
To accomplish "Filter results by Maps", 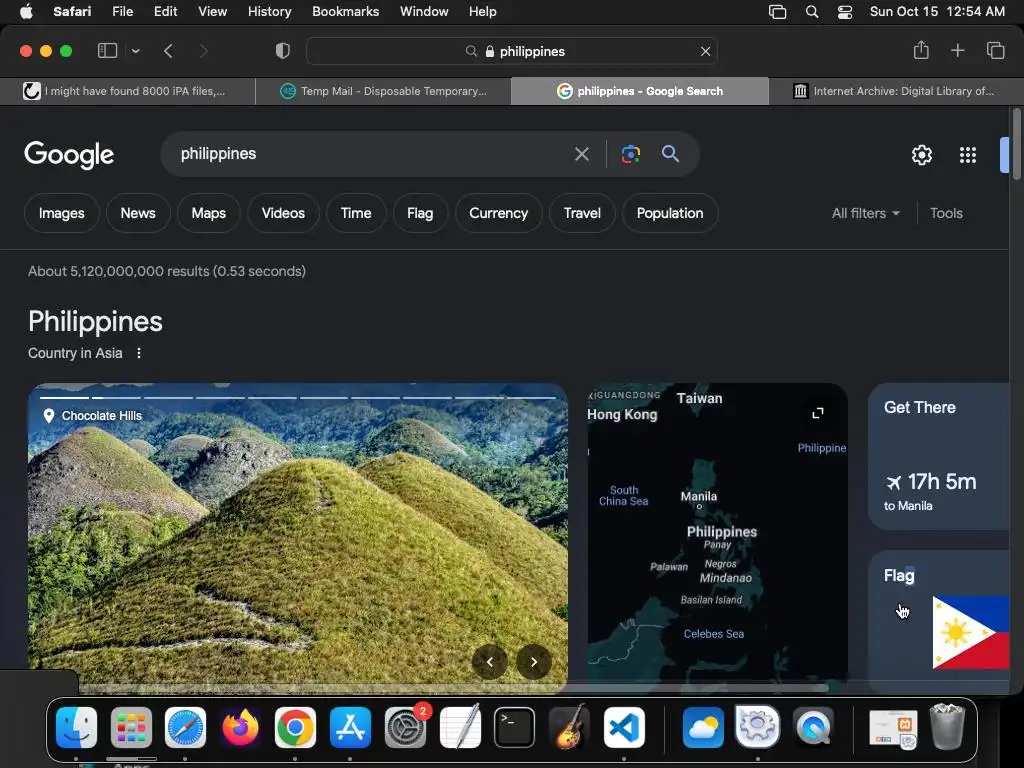I will tap(208, 213).
